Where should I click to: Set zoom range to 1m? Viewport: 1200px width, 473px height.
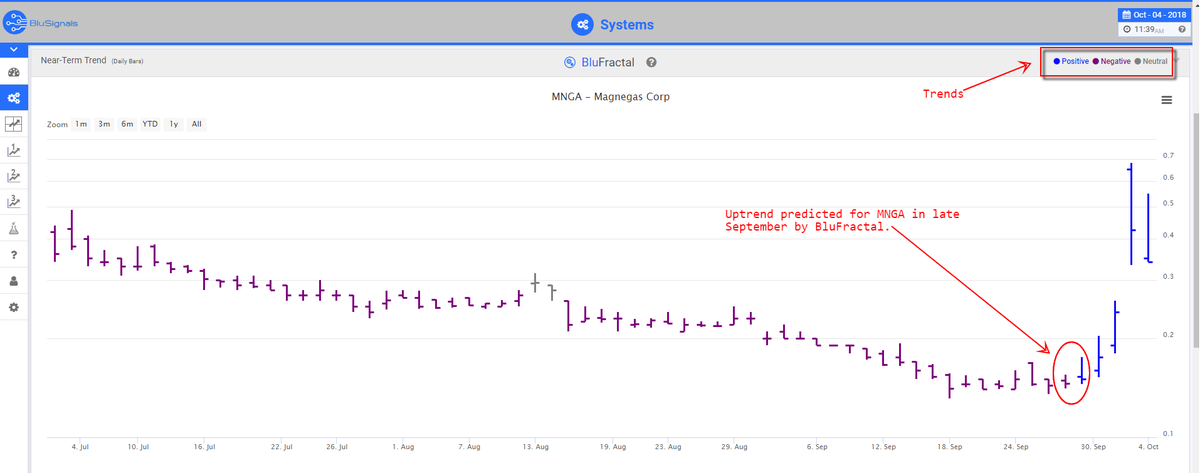click(81, 124)
